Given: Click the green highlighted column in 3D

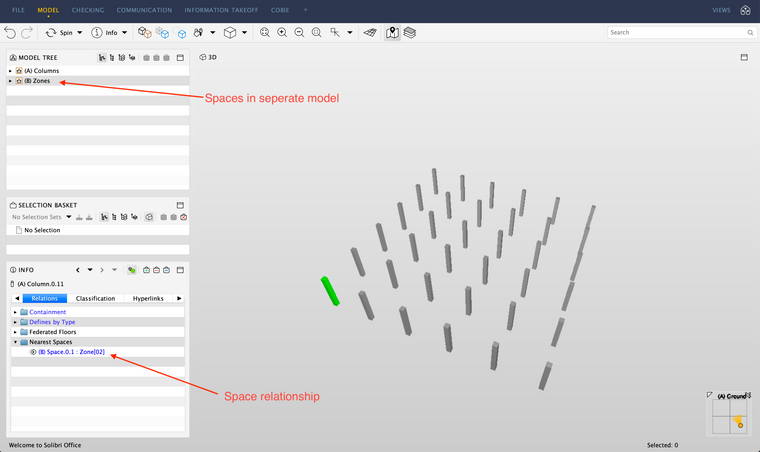Looking at the screenshot, I should tap(330, 291).
